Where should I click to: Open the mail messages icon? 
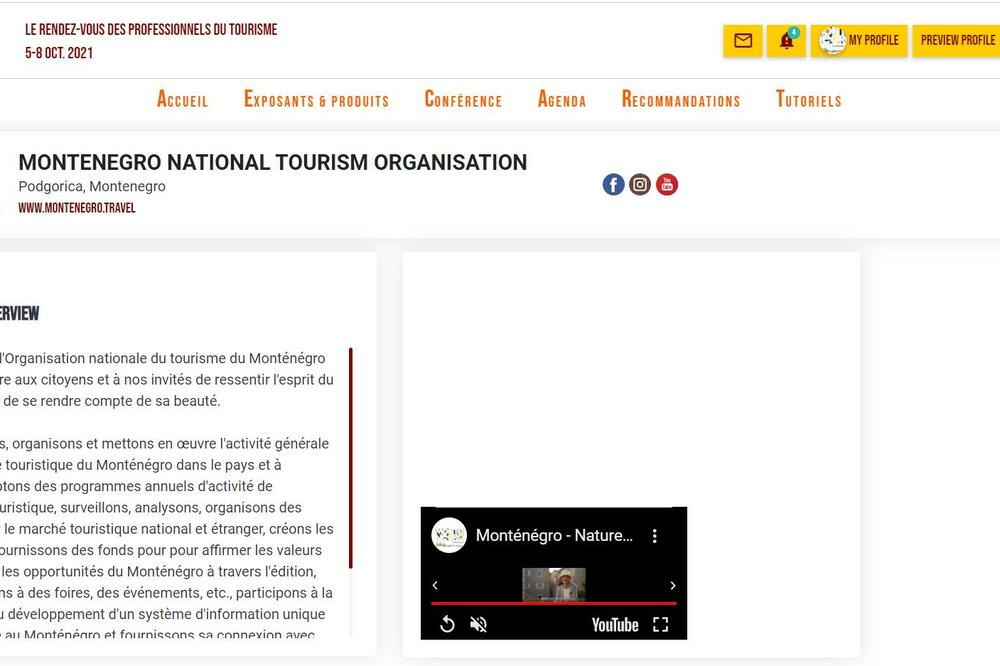[x=742, y=41]
